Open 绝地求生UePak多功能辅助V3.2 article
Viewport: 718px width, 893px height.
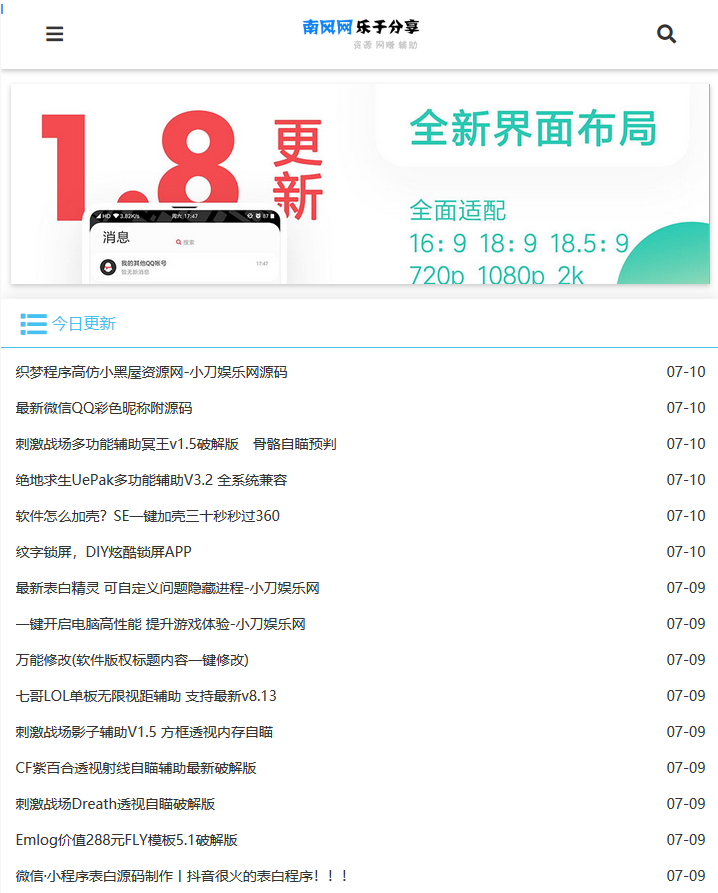point(151,480)
